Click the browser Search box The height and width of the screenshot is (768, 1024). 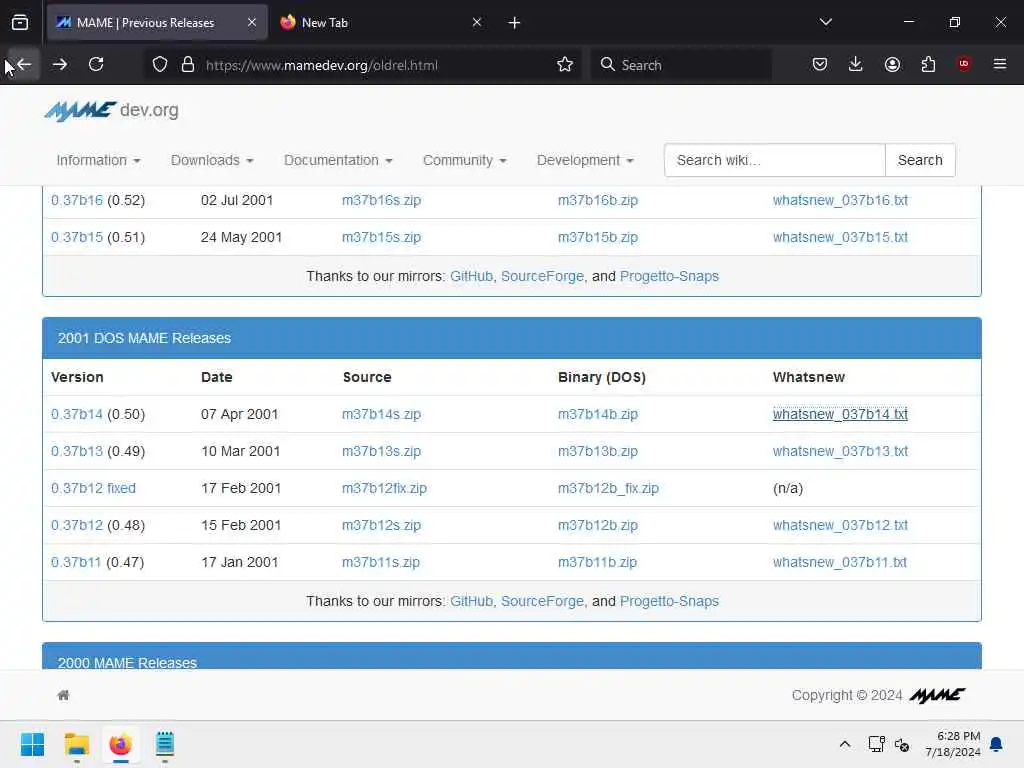[x=680, y=65]
